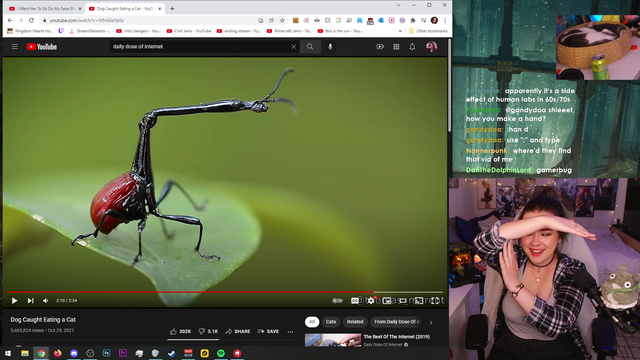
Task: Like the video (302K)
Action: pos(180,331)
